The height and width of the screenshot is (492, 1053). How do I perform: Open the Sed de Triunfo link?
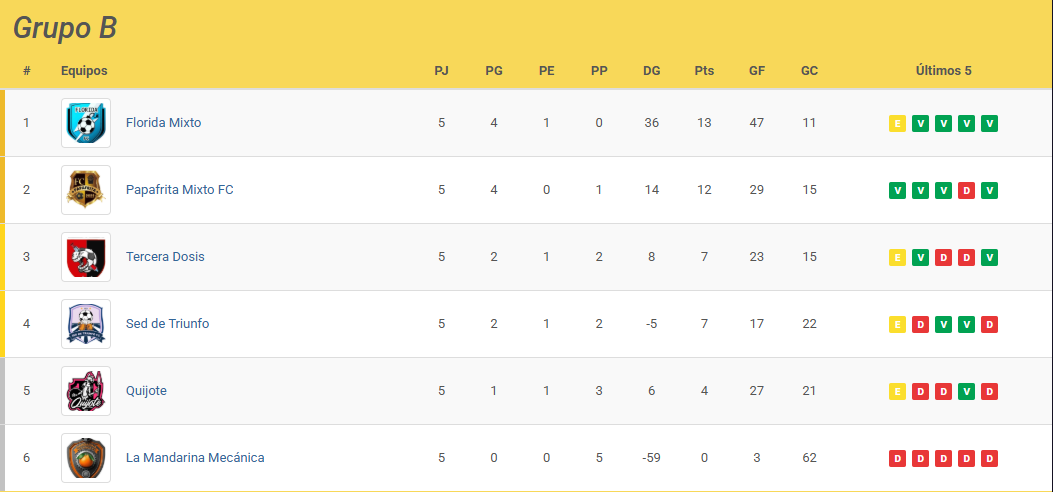click(167, 324)
